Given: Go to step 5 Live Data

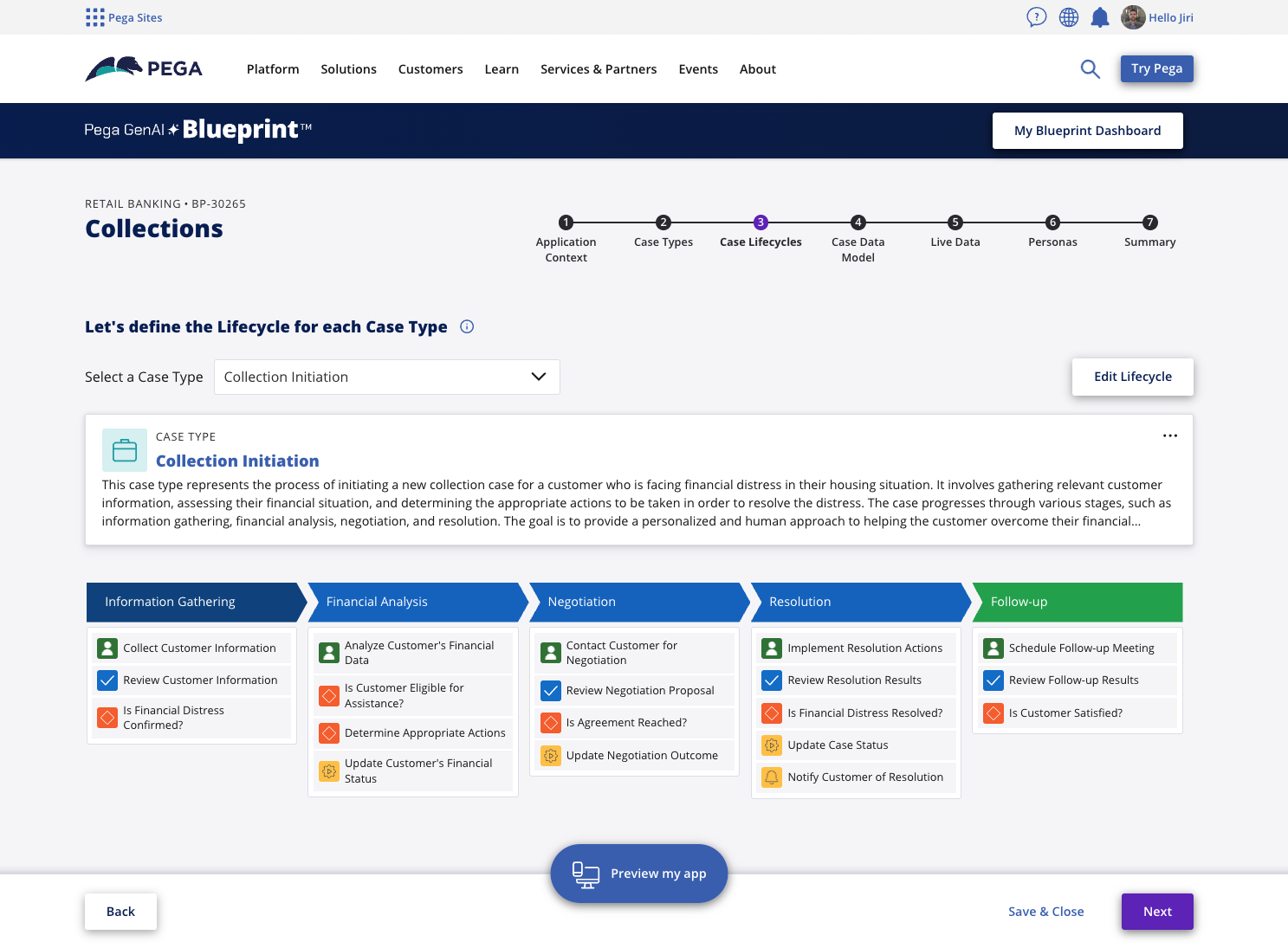Looking at the screenshot, I should click(955, 232).
